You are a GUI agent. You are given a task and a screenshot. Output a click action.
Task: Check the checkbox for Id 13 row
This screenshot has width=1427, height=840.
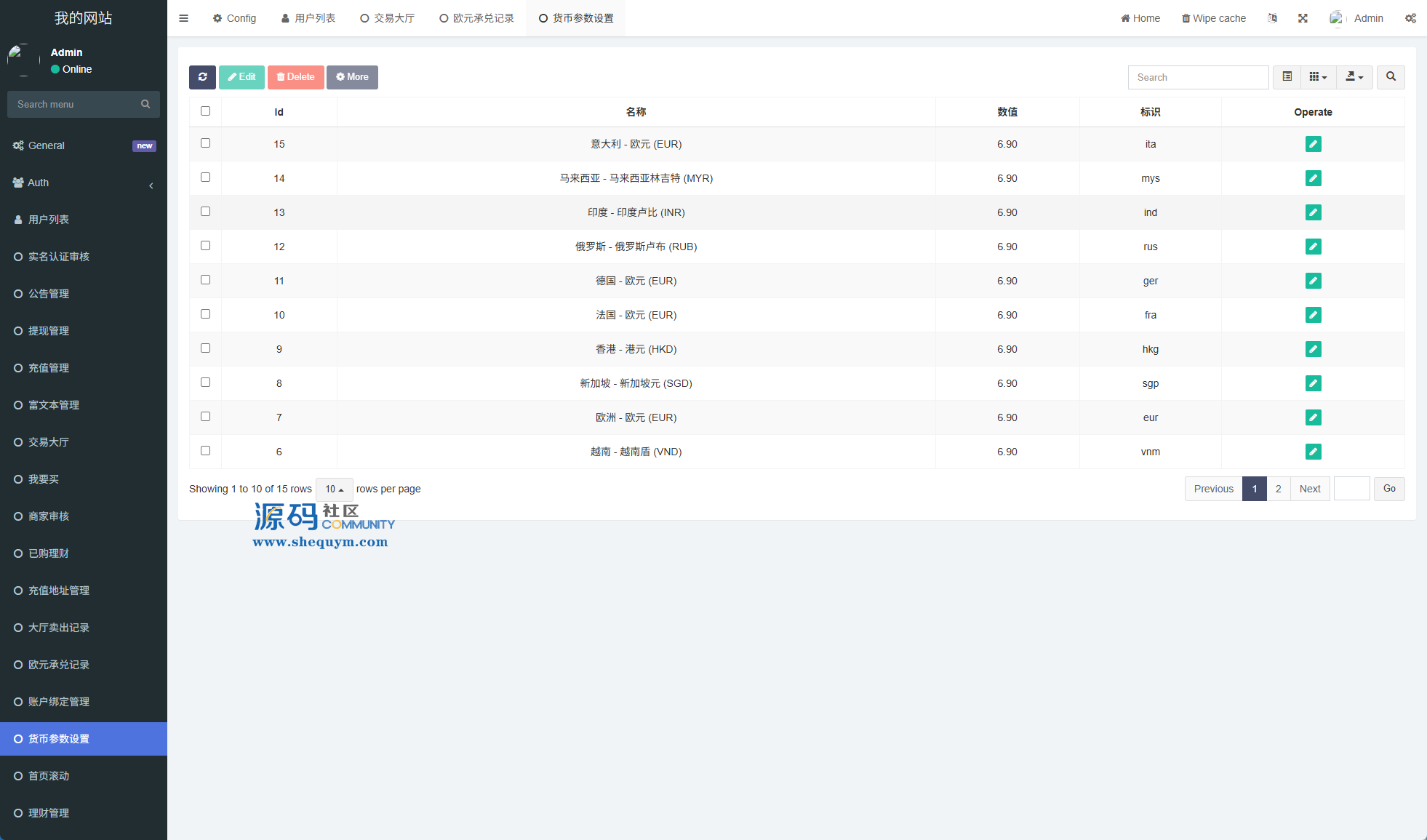(205, 212)
